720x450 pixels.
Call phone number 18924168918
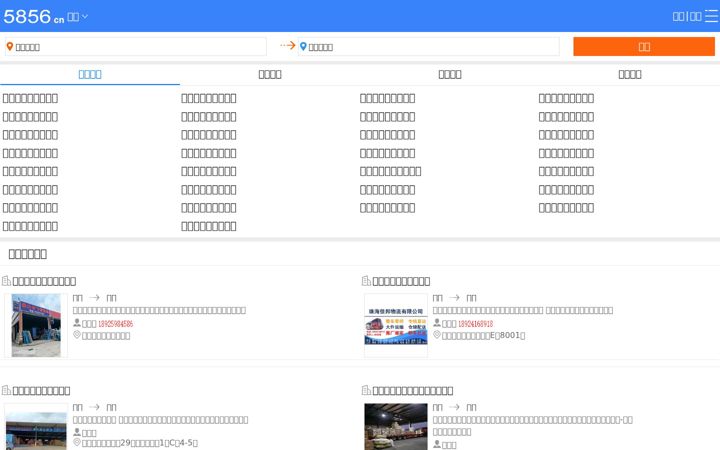tap(475, 324)
